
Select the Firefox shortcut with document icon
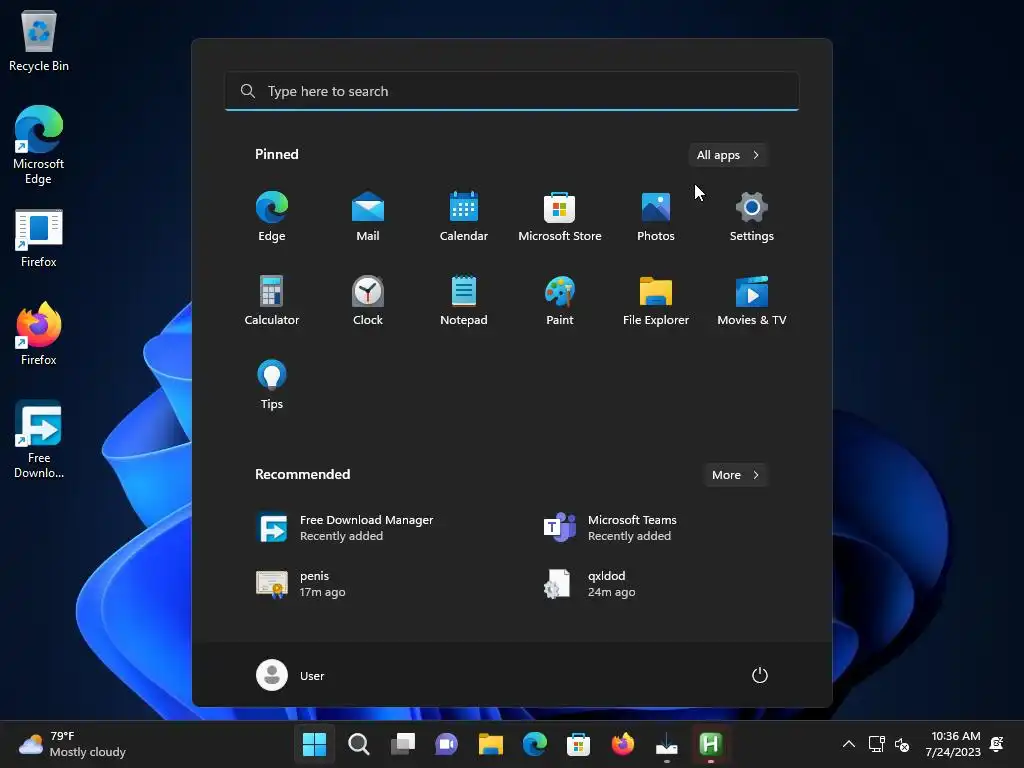(x=39, y=238)
